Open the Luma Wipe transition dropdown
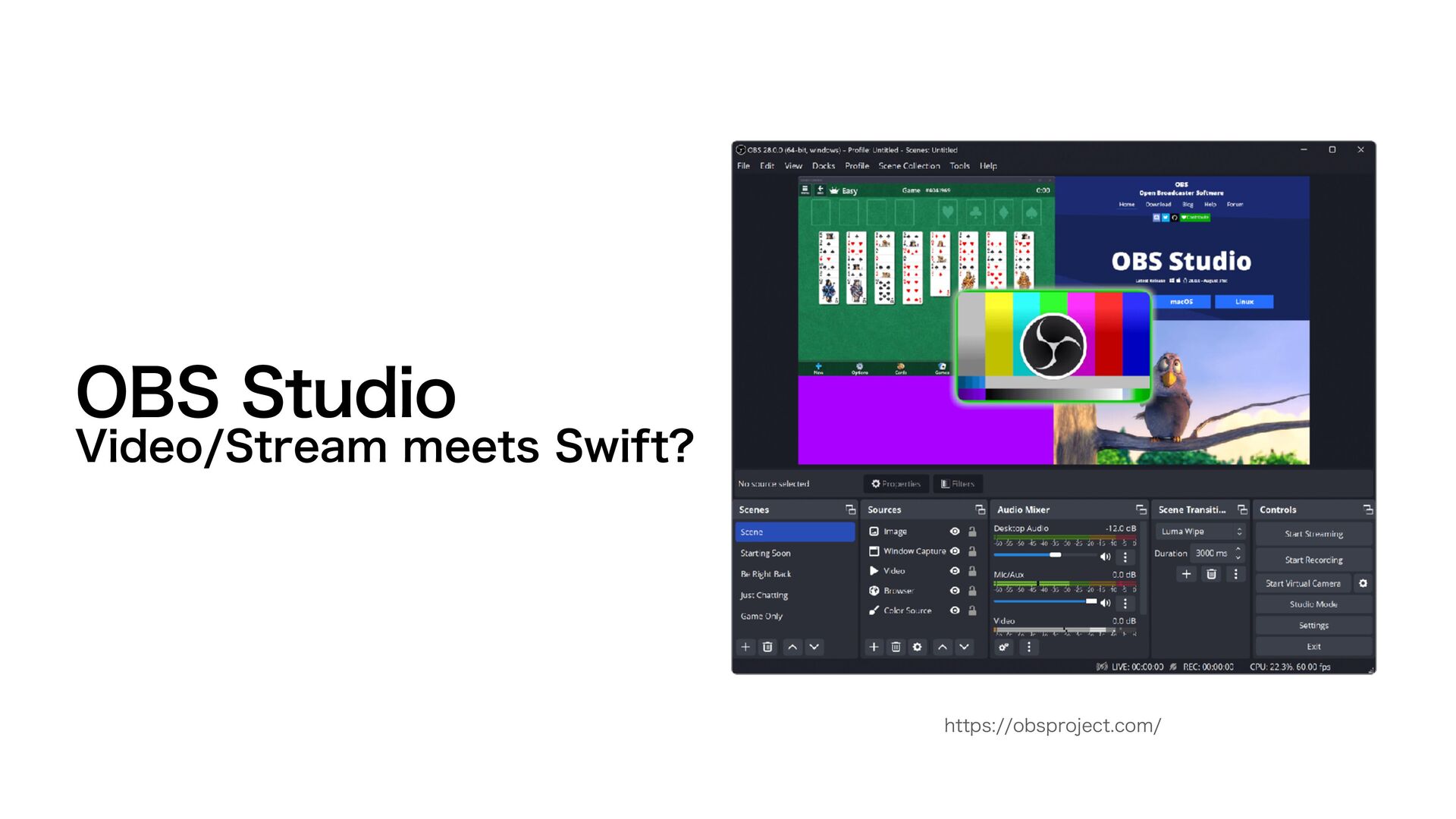 1200,532
